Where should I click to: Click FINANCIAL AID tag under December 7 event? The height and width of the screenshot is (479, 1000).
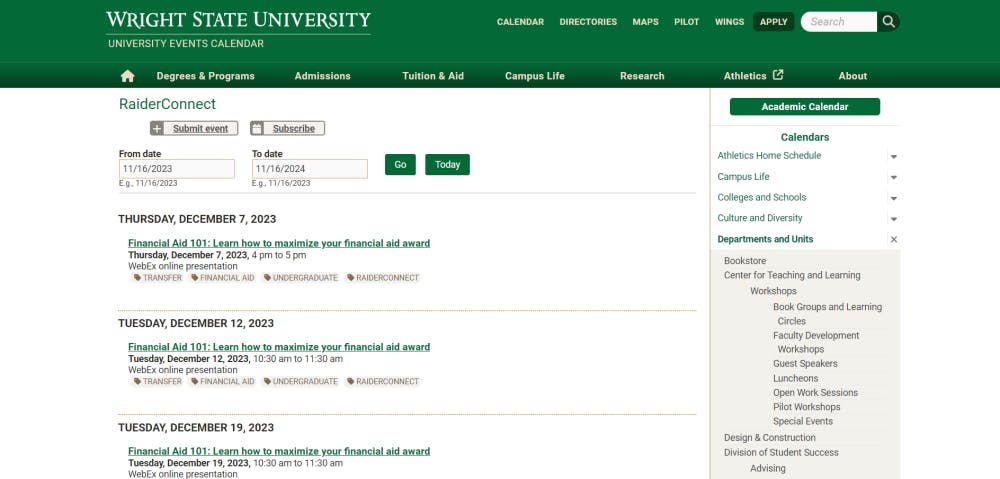223,277
